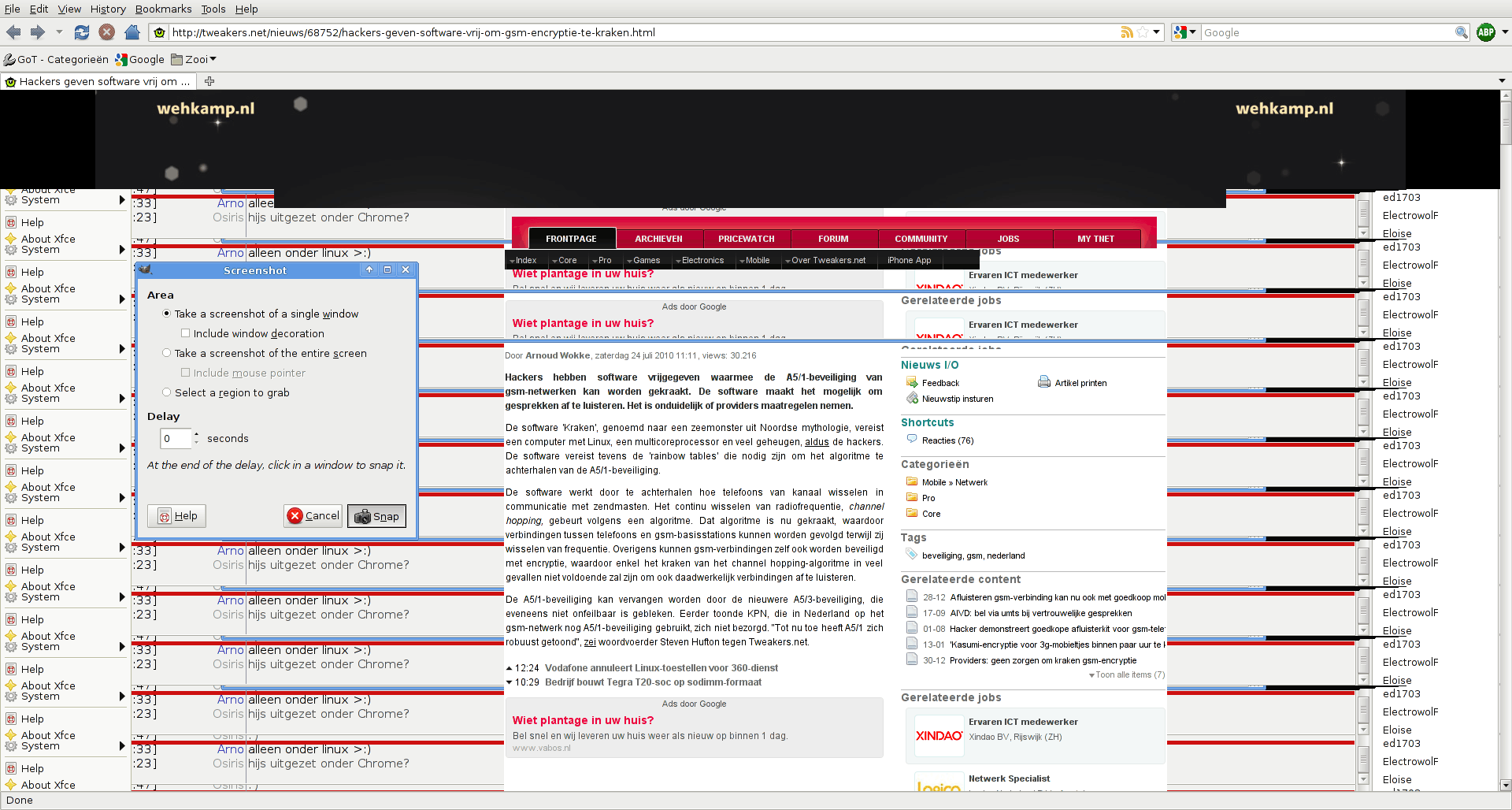Open the Games submenu dropdown
The width and height of the screenshot is (1512, 810).
643,260
